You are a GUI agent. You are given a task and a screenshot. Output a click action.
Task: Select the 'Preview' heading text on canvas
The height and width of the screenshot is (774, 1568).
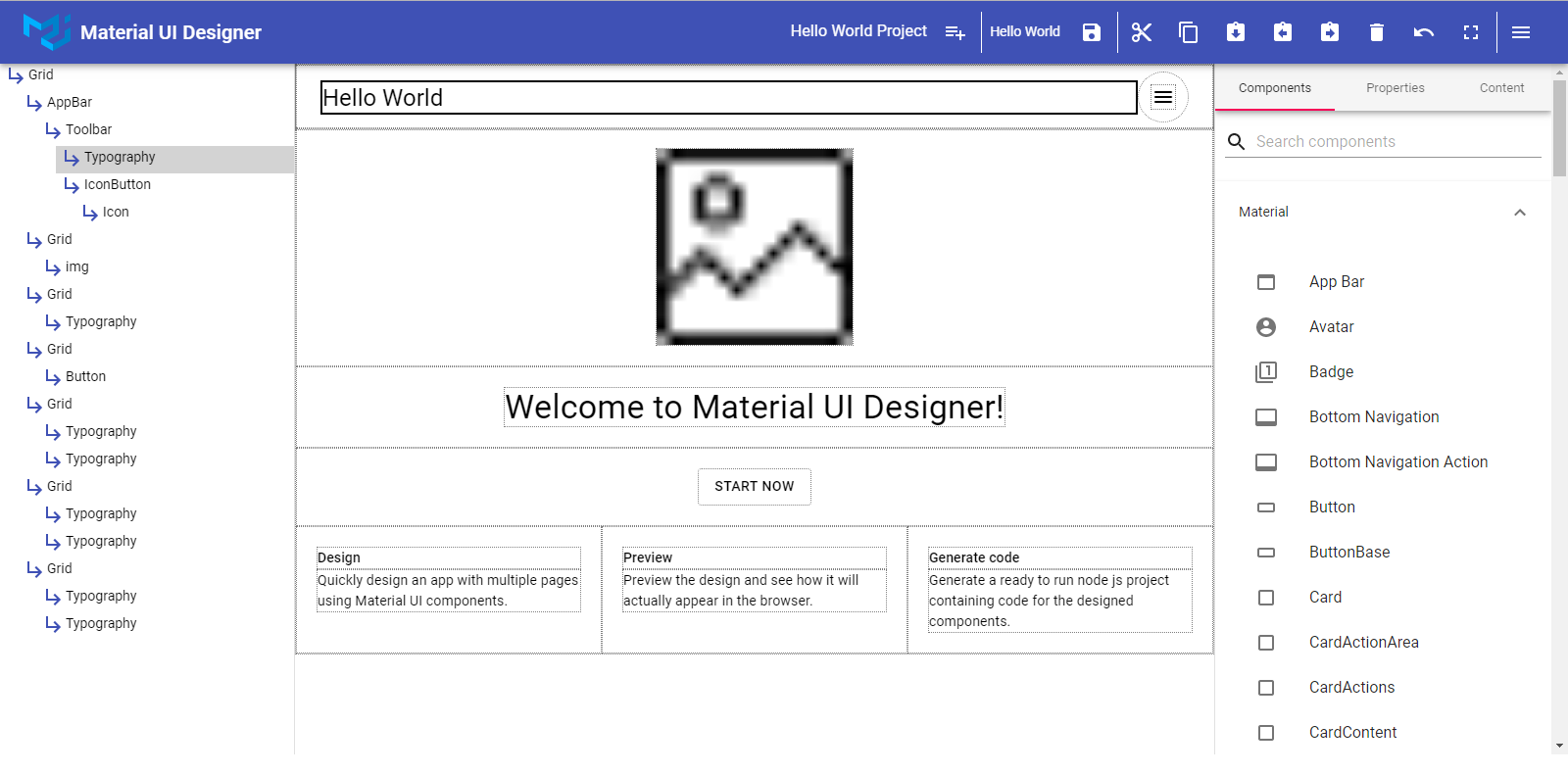(x=755, y=557)
